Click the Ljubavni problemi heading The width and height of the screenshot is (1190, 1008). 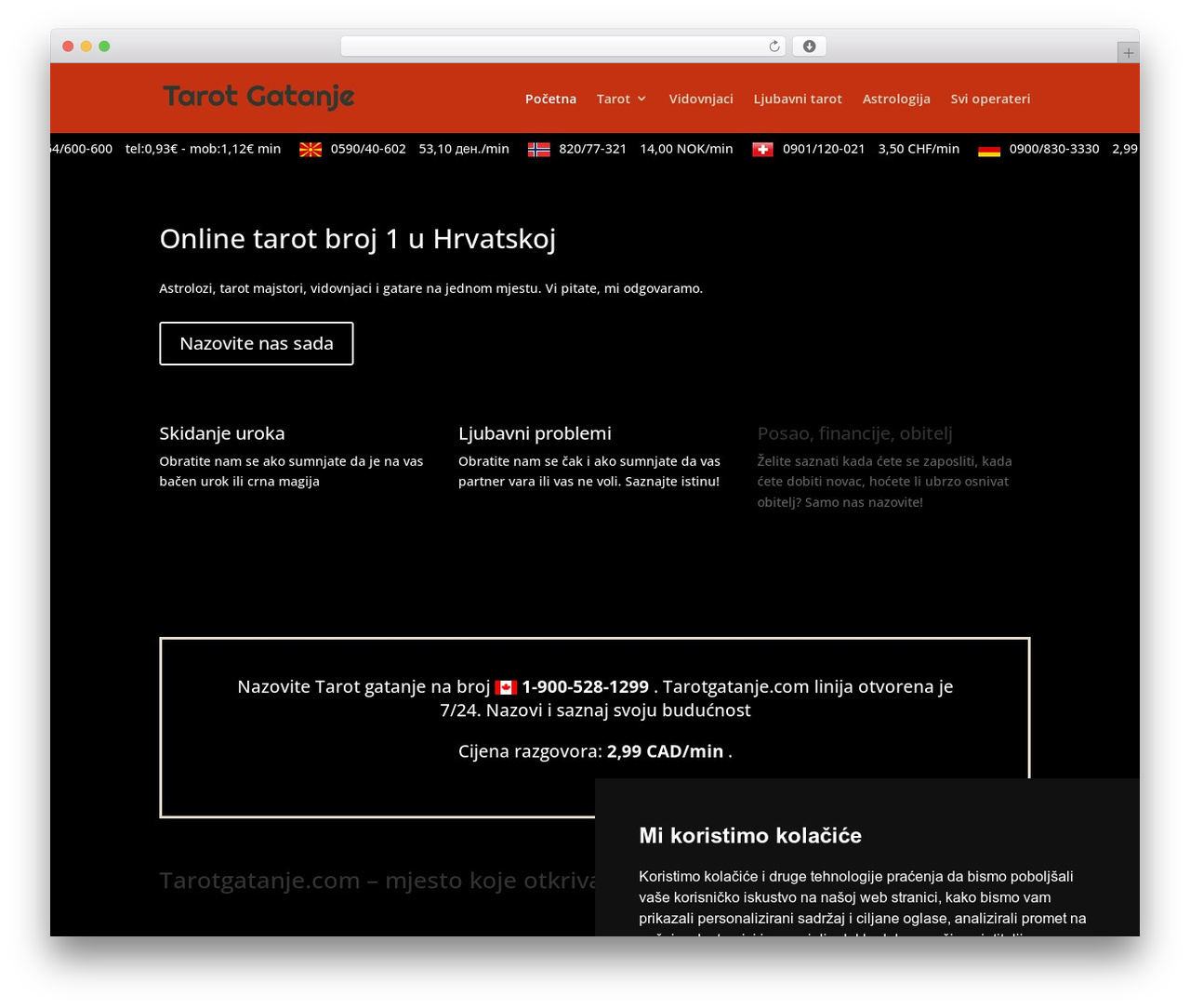pos(535,433)
